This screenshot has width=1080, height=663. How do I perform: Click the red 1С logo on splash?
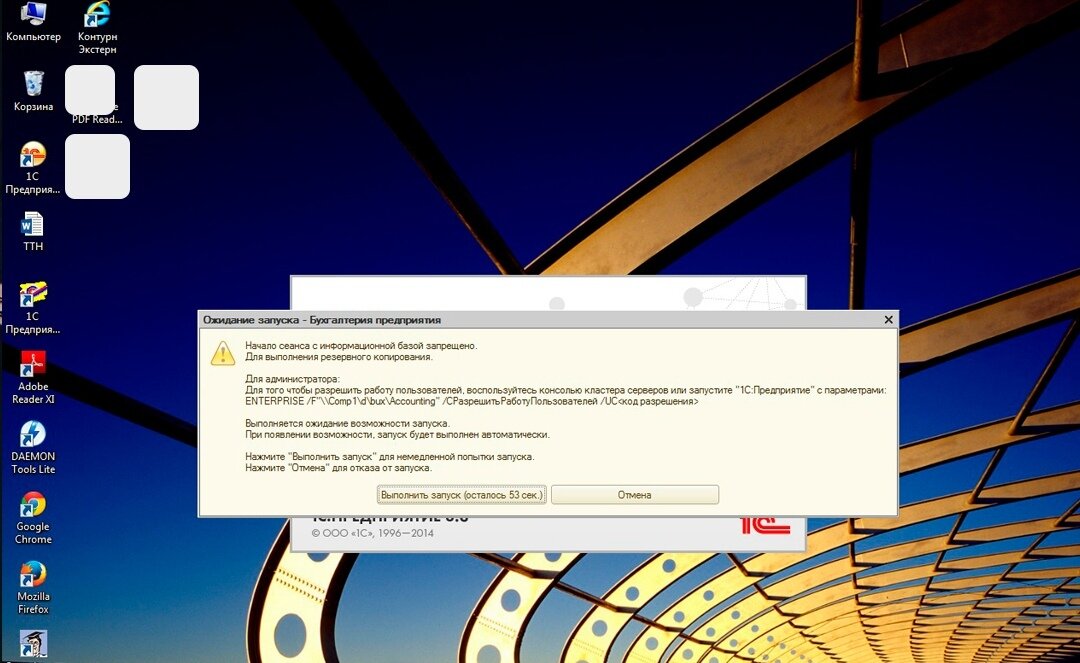click(x=765, y=525)
